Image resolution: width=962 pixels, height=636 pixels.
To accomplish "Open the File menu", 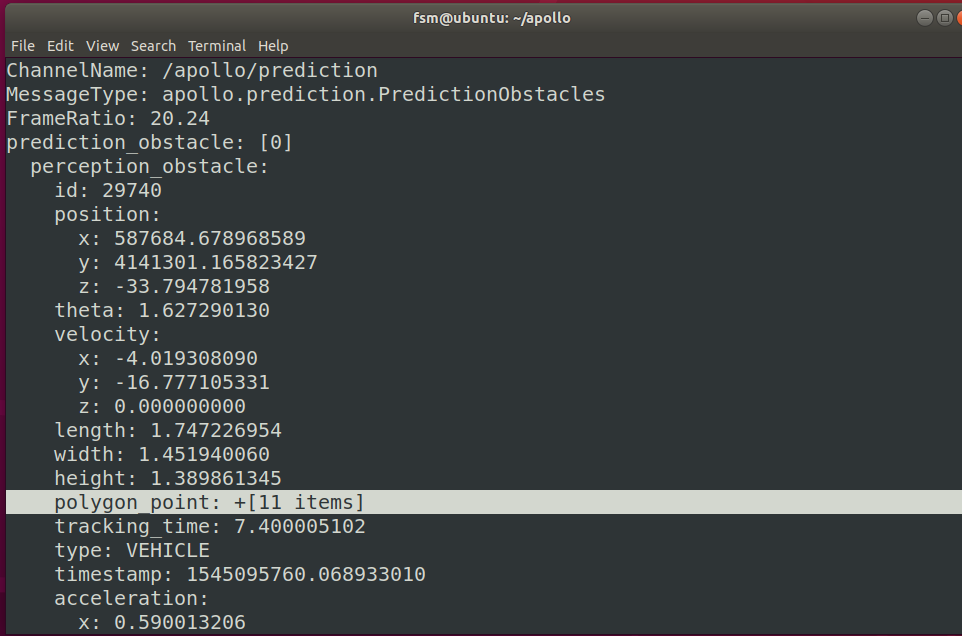I will pos(22,46).
